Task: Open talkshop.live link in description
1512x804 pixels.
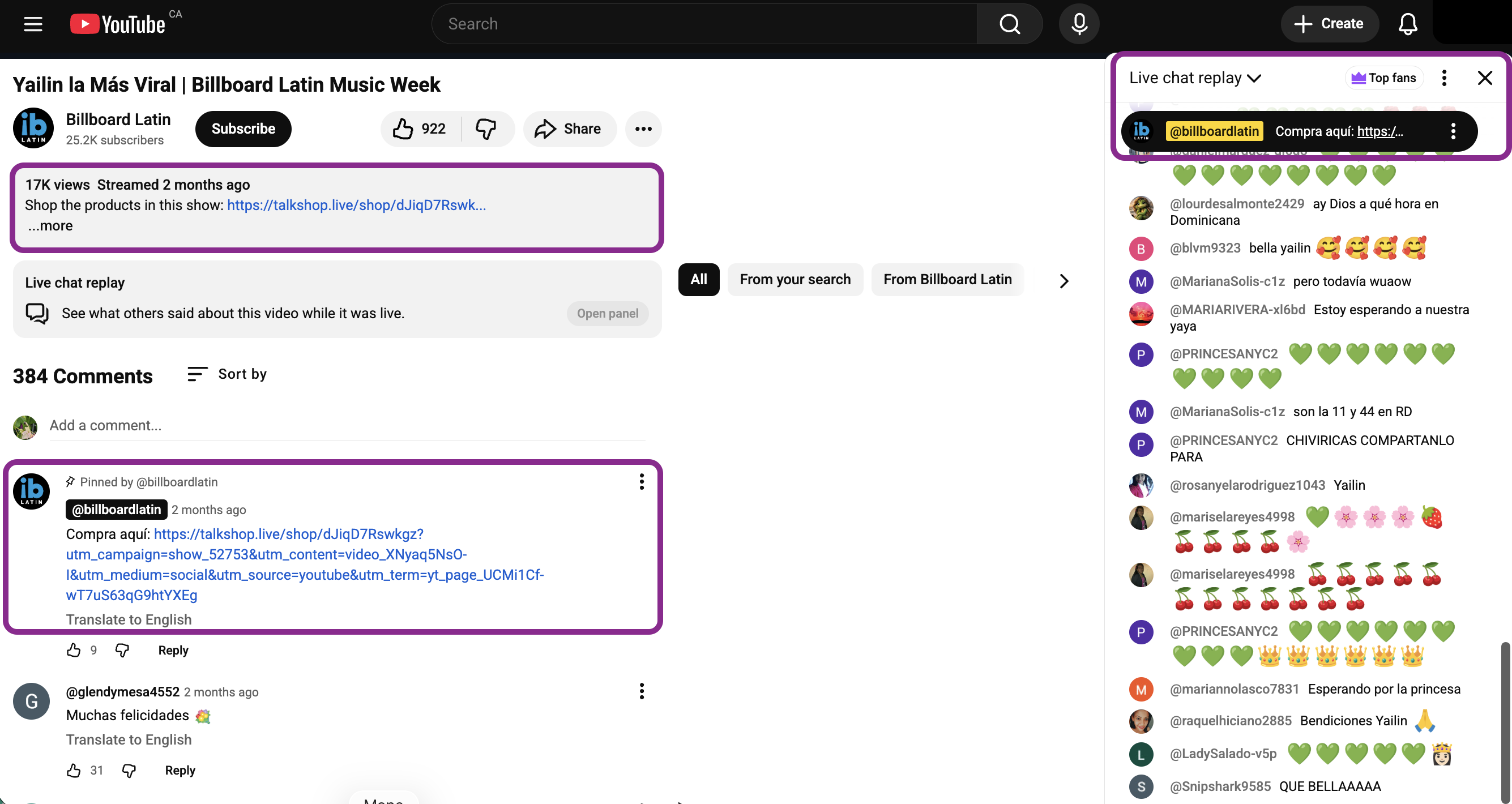Action: tap(356, 205)
